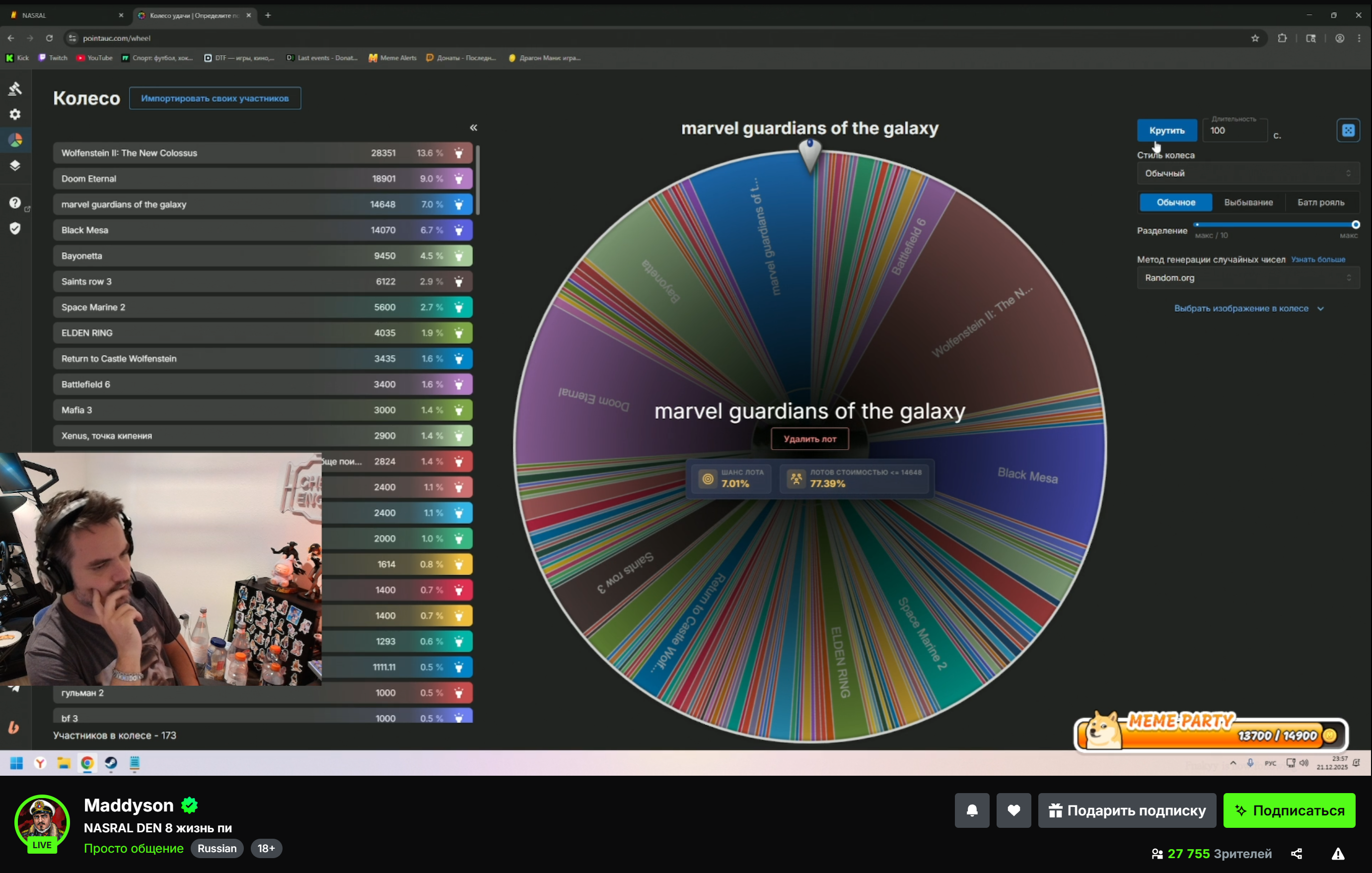Open settings gear in left sidebar
Viewport: 1372px width, 873px height.
15,115
